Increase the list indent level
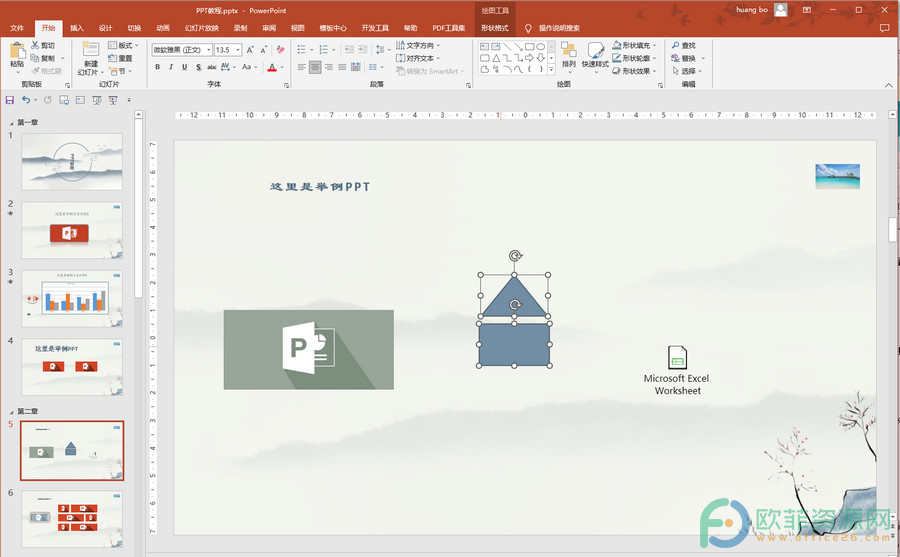900x557 pixels. (x=363, y=50)
